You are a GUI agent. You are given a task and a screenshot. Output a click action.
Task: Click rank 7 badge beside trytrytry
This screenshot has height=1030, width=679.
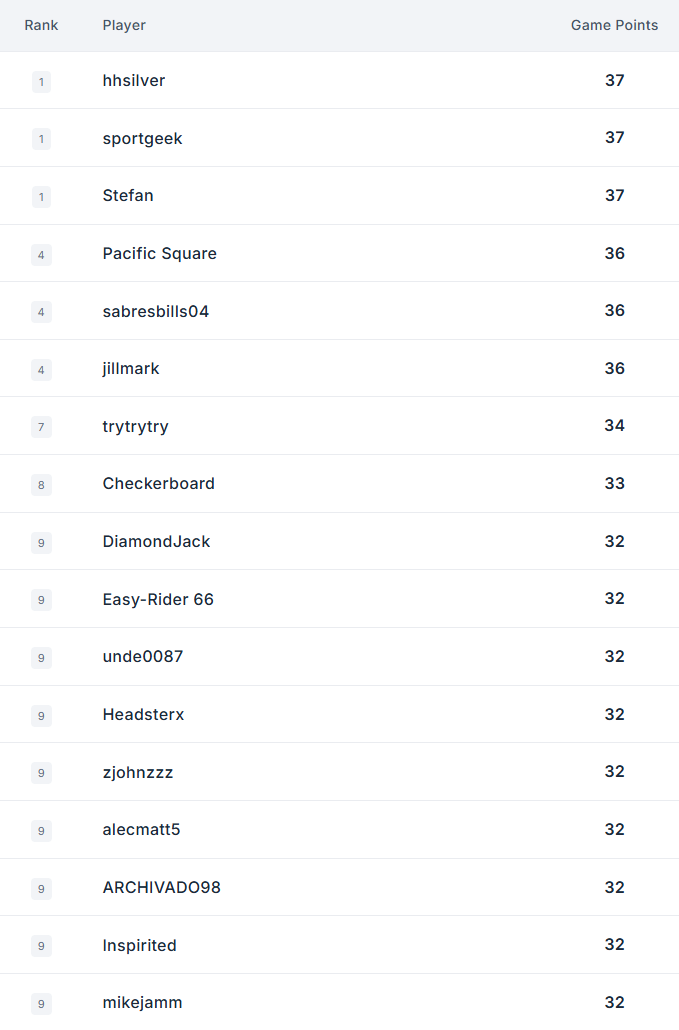pos(41,427)
